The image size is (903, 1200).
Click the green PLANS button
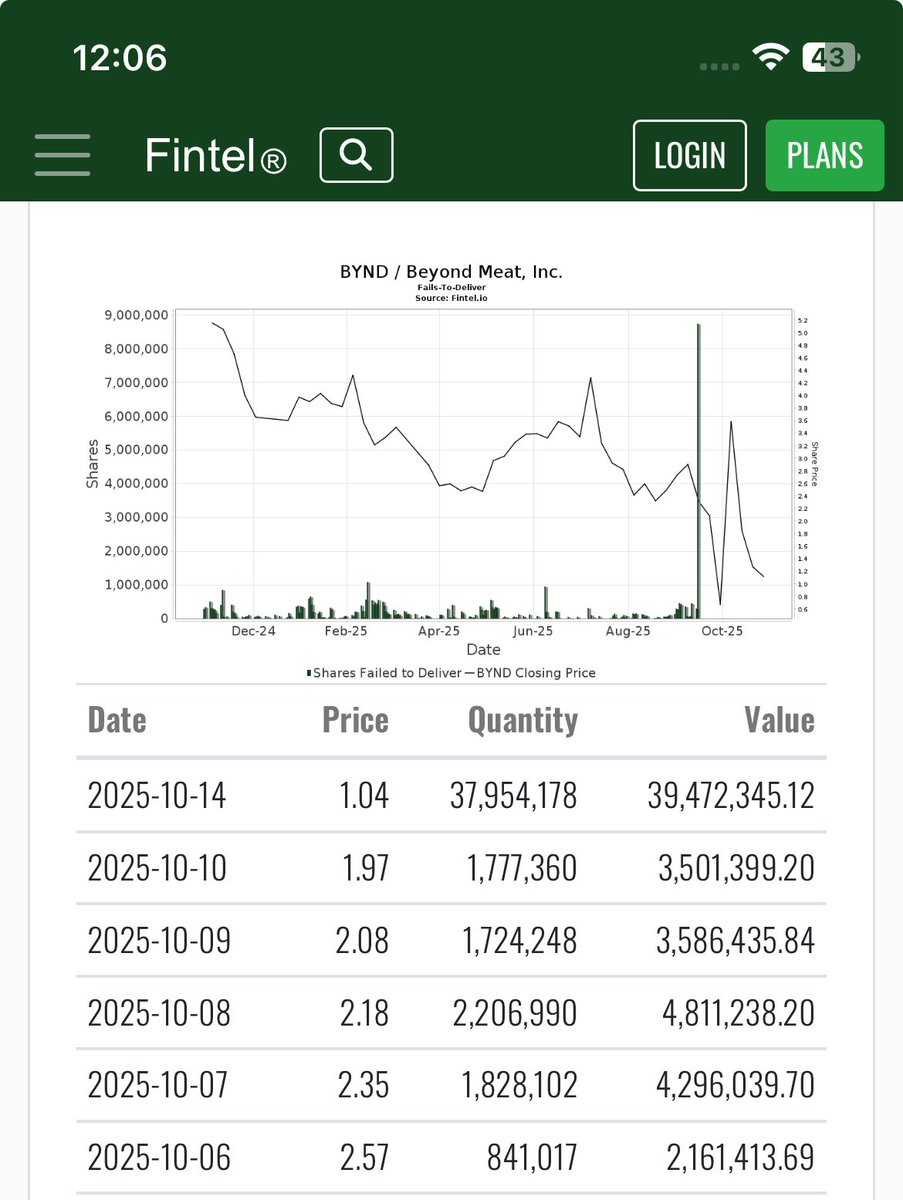[x=825, y=155]
